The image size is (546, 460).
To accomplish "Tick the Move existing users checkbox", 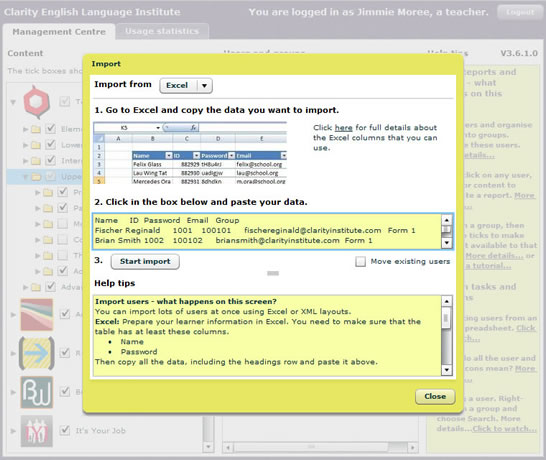I will click(360, 262).
